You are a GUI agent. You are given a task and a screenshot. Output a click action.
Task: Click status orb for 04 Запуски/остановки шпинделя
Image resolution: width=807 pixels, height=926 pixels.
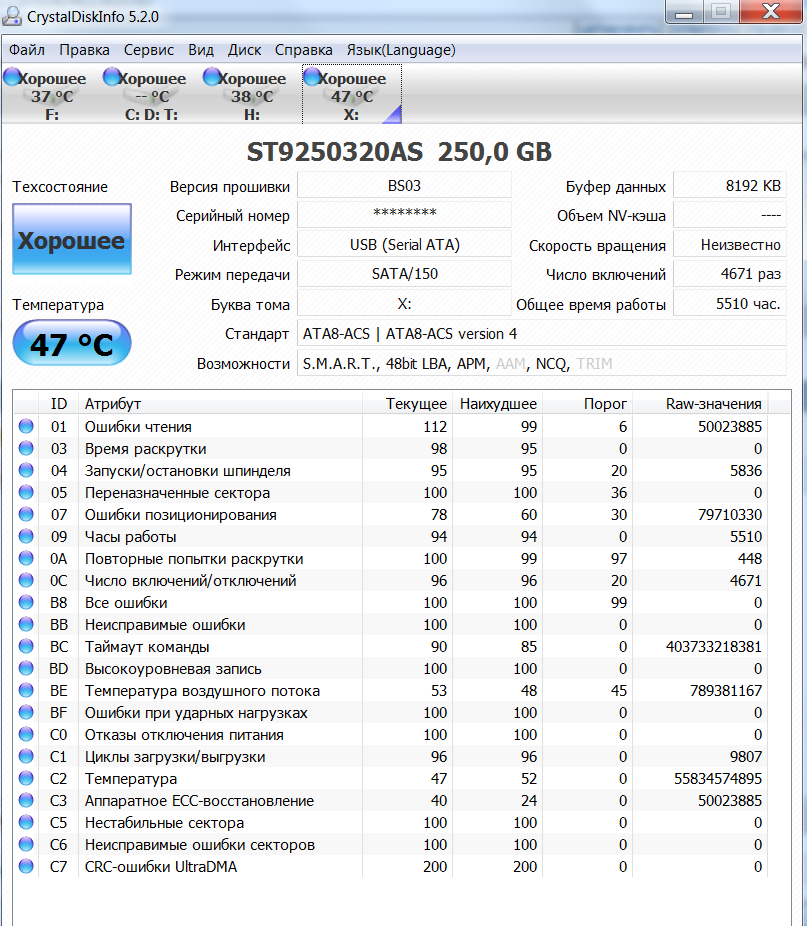click(x=26, y=470)
